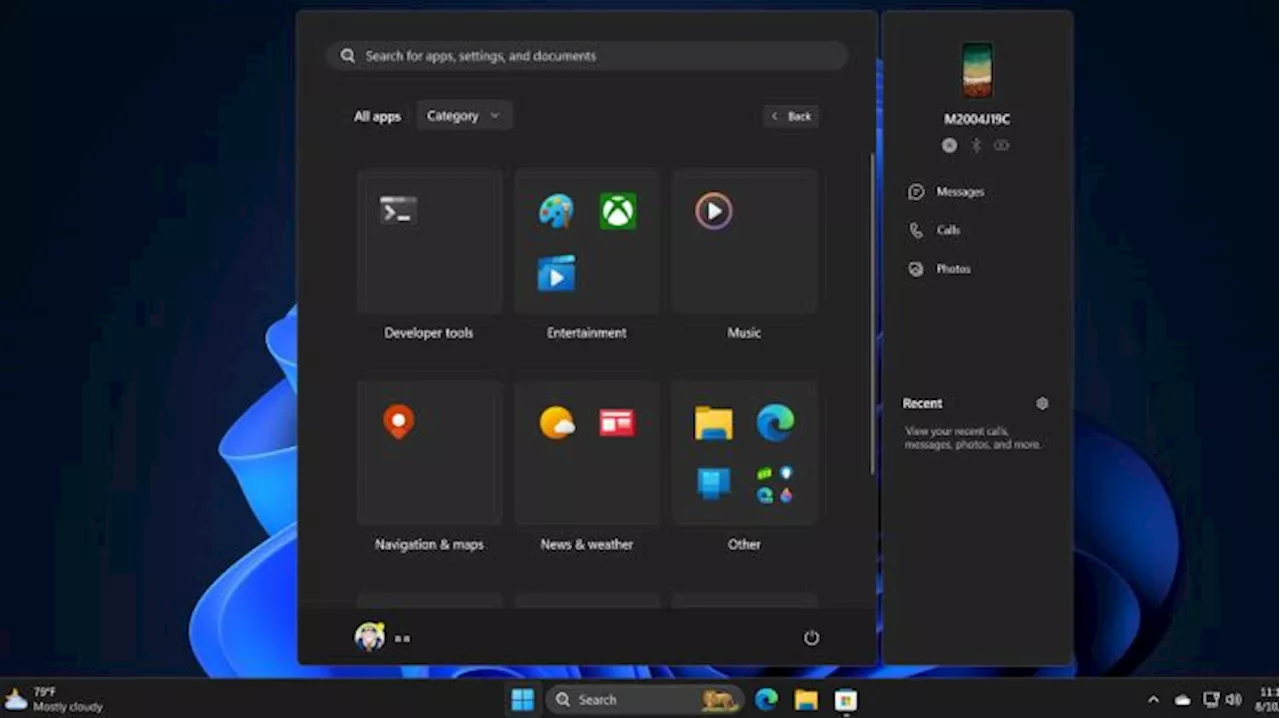This screenshot has width=1280, height=718.
Task: Launch the Paint app icon
Action: [x=556, y=211]
